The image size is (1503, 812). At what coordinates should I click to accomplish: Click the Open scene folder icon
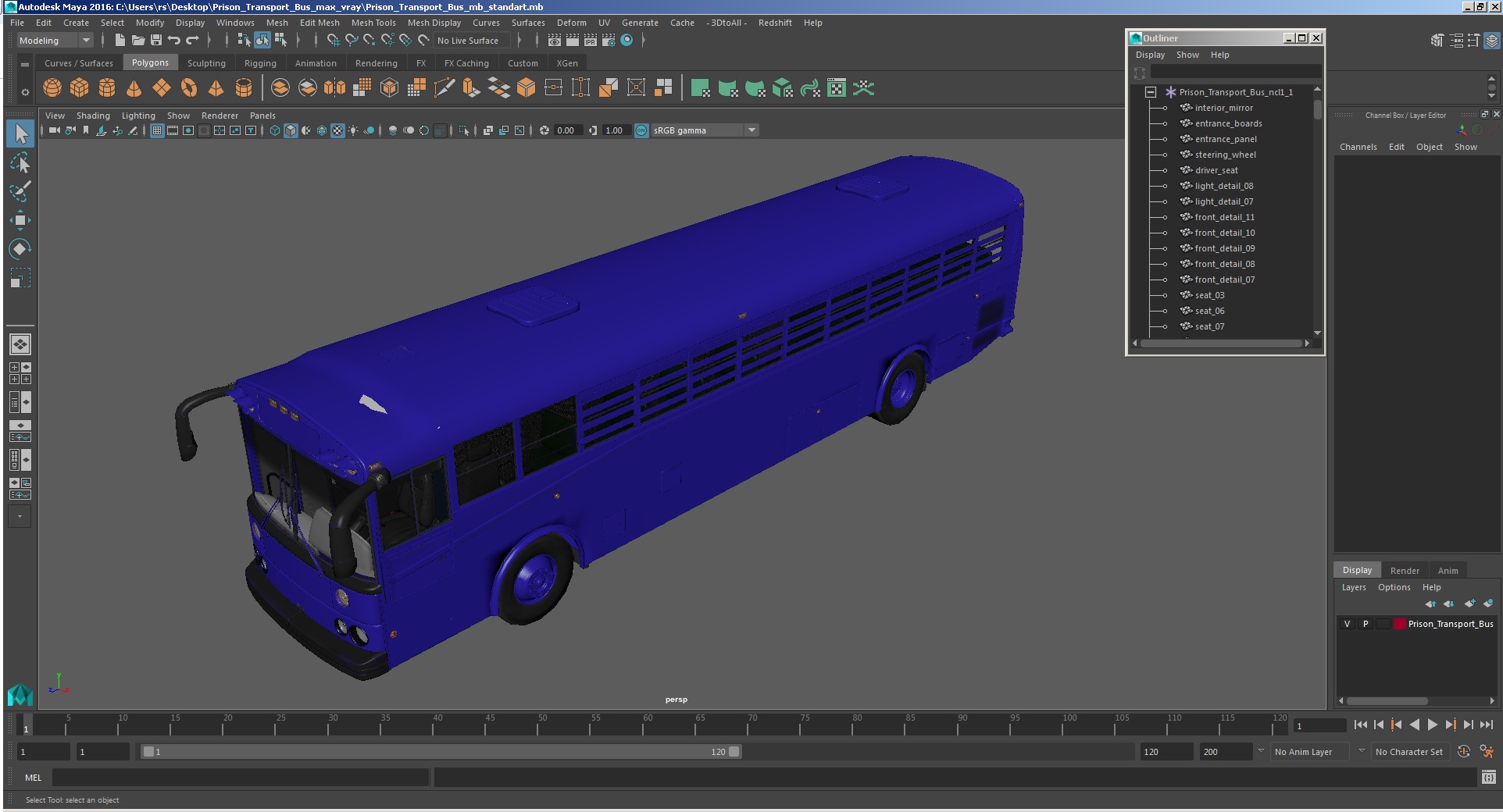pos(138,40)
